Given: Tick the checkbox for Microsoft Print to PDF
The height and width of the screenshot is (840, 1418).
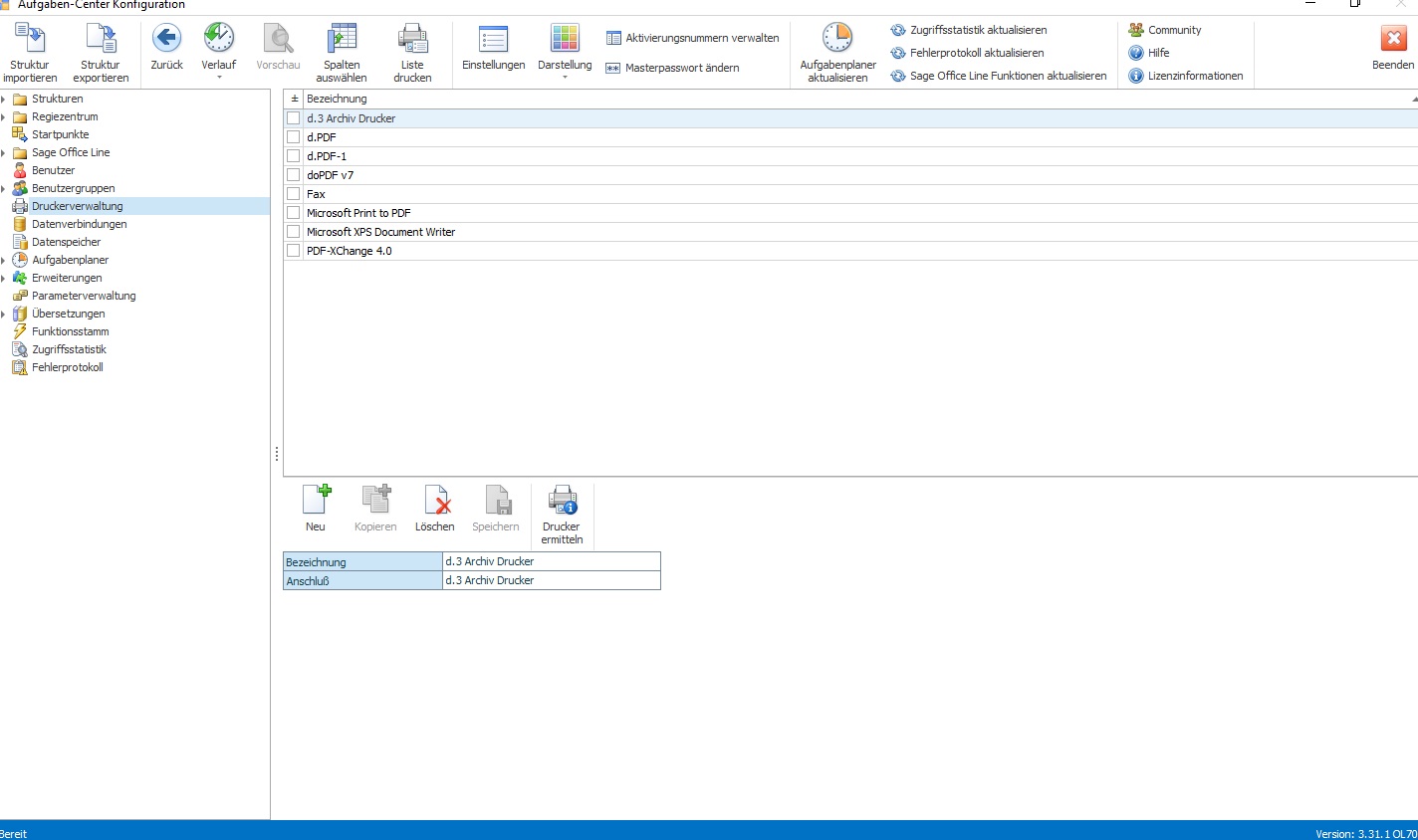Looking at the screenshot, I should (x=294, y=213).
